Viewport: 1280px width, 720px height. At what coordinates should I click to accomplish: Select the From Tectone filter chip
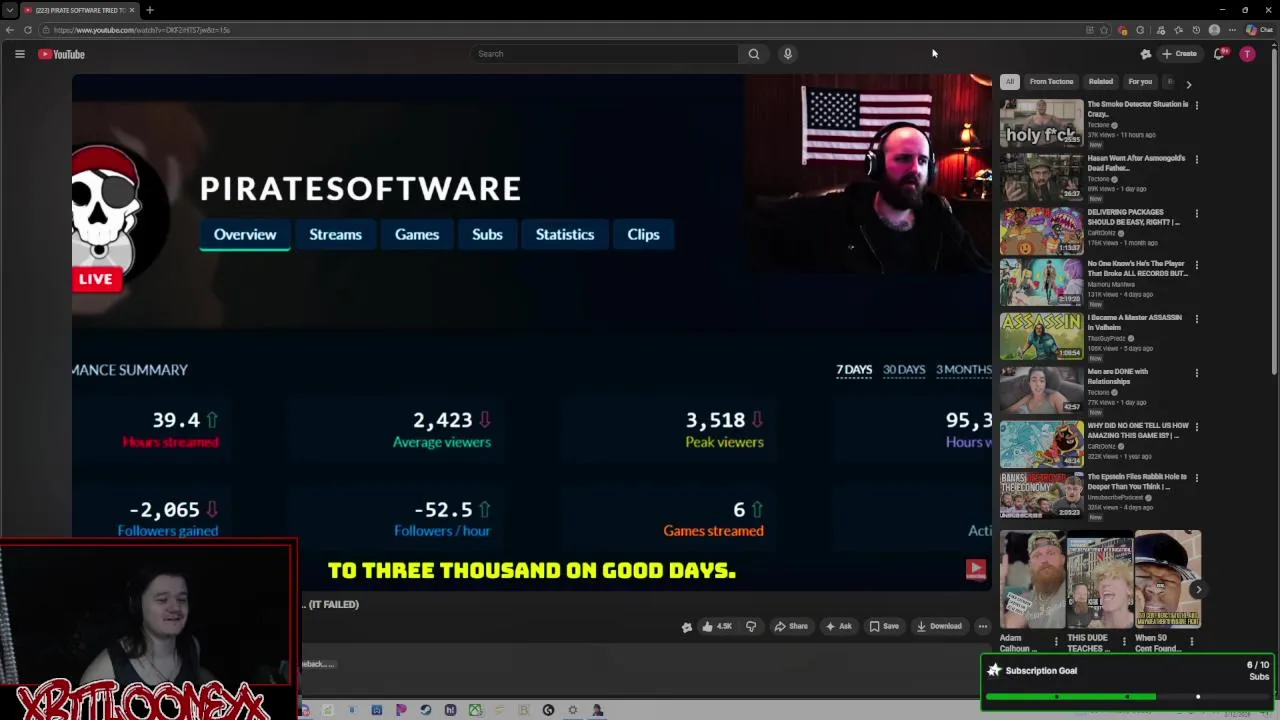[1051, 82]
